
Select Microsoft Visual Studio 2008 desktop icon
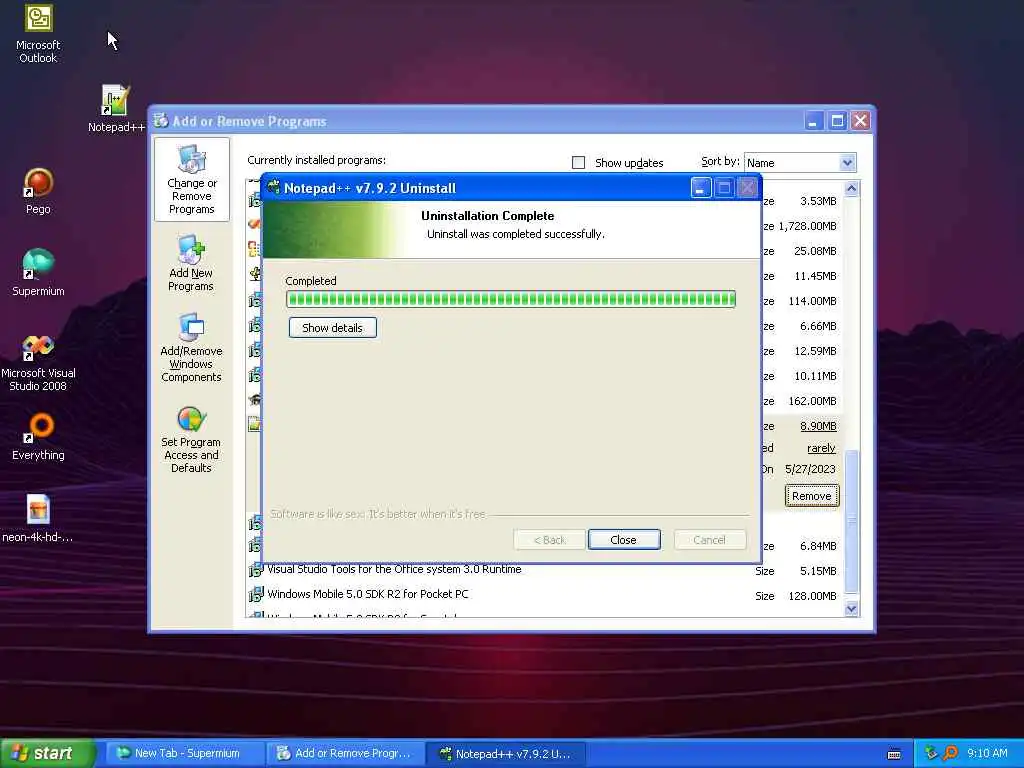tap(38, 363)
